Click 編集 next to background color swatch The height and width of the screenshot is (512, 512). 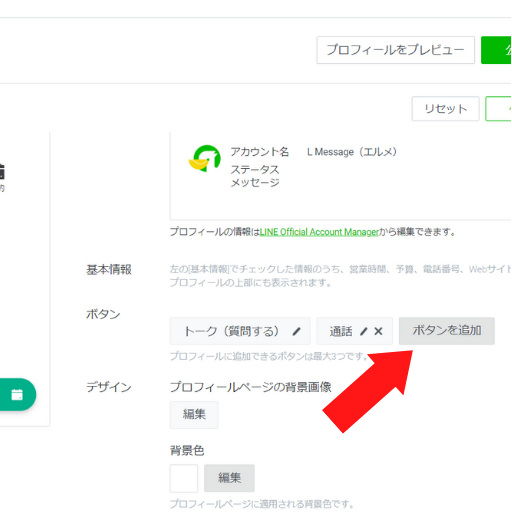click(x=229, y=478)
